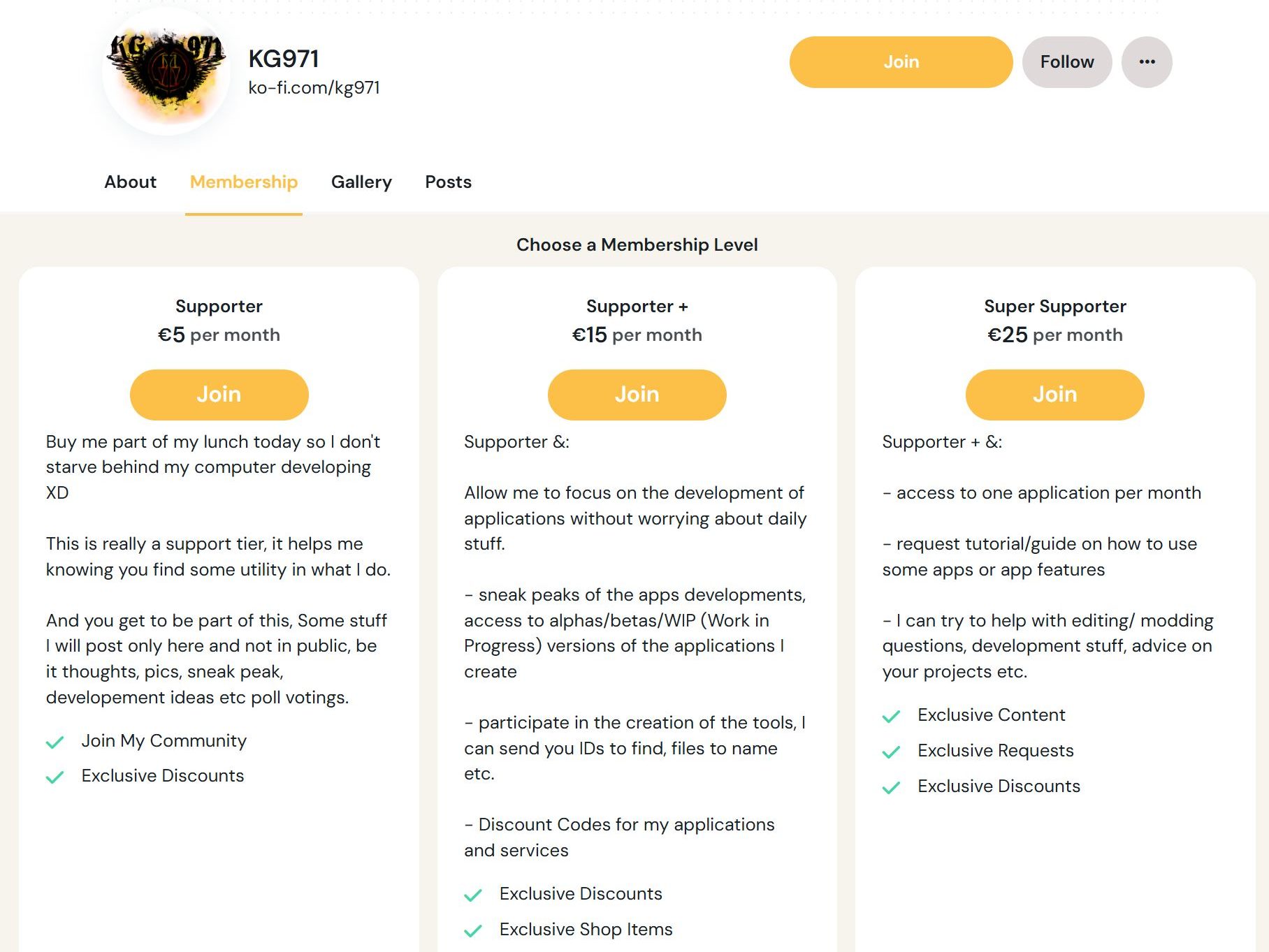Image resolution: width=1269 pixels, height=952 pixels.
Task: Join the €15 Supporter + tier
Action: coord(637,395)
